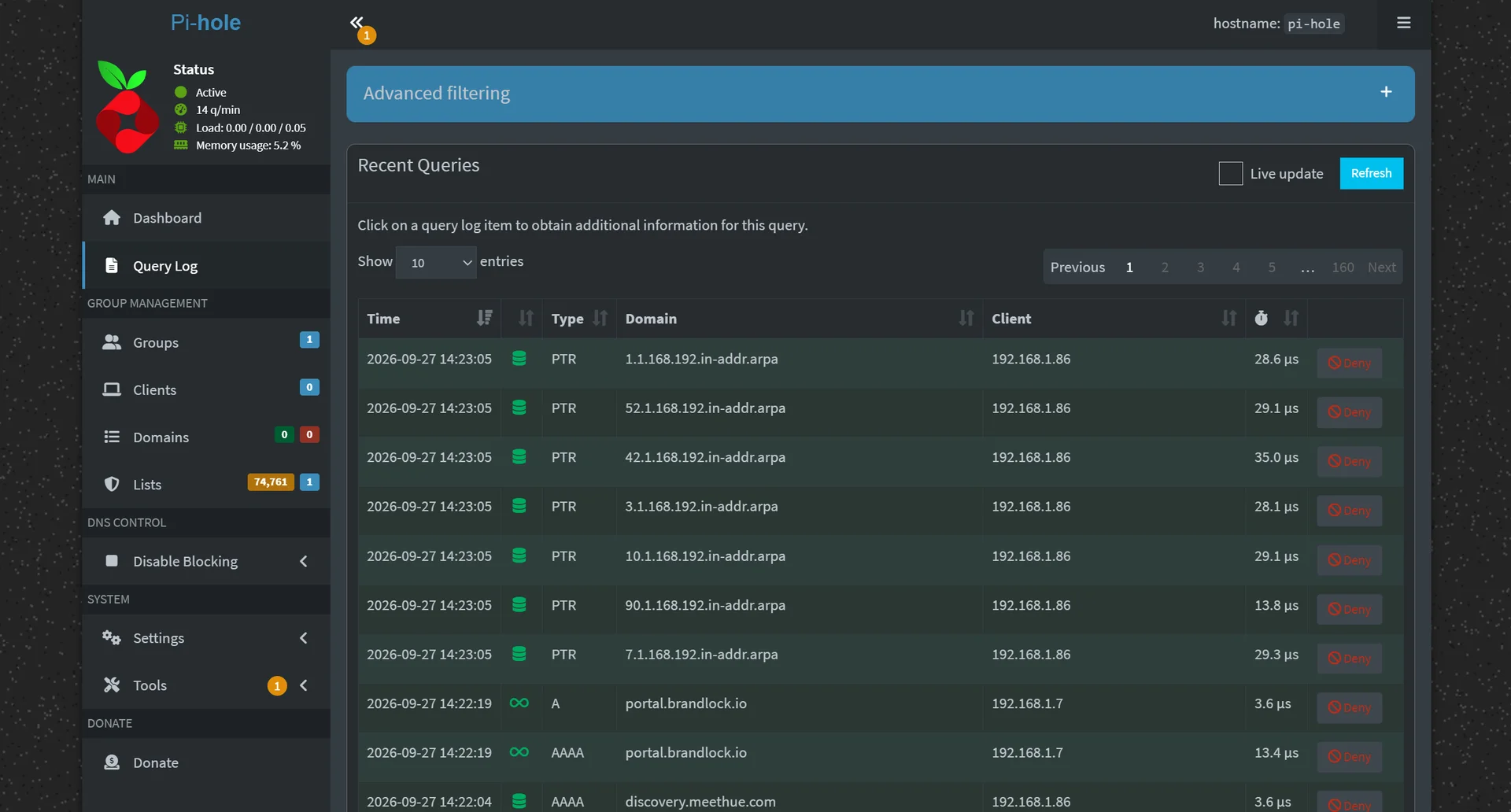Click orange notification badge near sidebar toggle
The image size is (1511, 812).
click(367, 35)
